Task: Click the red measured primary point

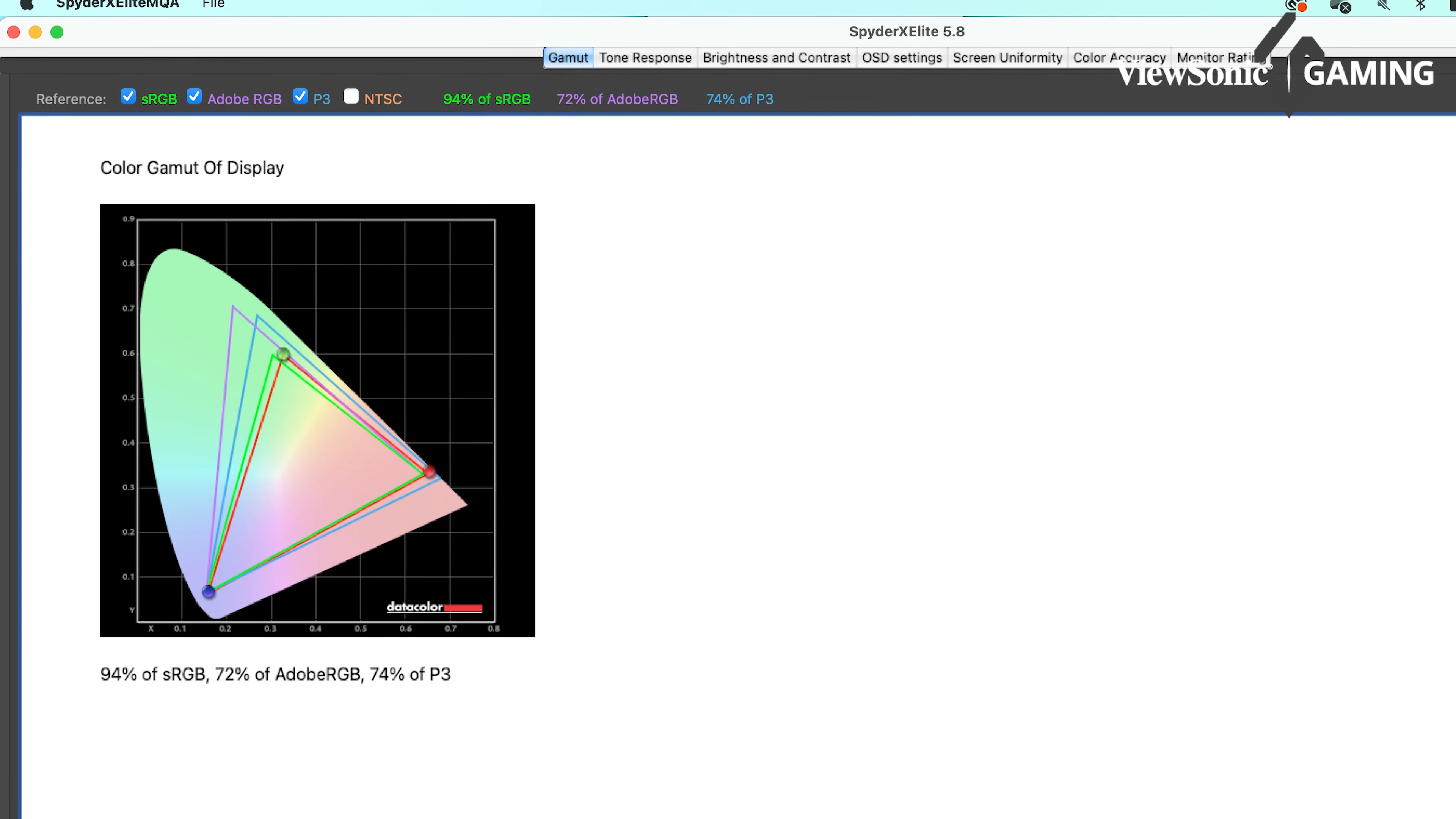Action: [x=430, y=471]
